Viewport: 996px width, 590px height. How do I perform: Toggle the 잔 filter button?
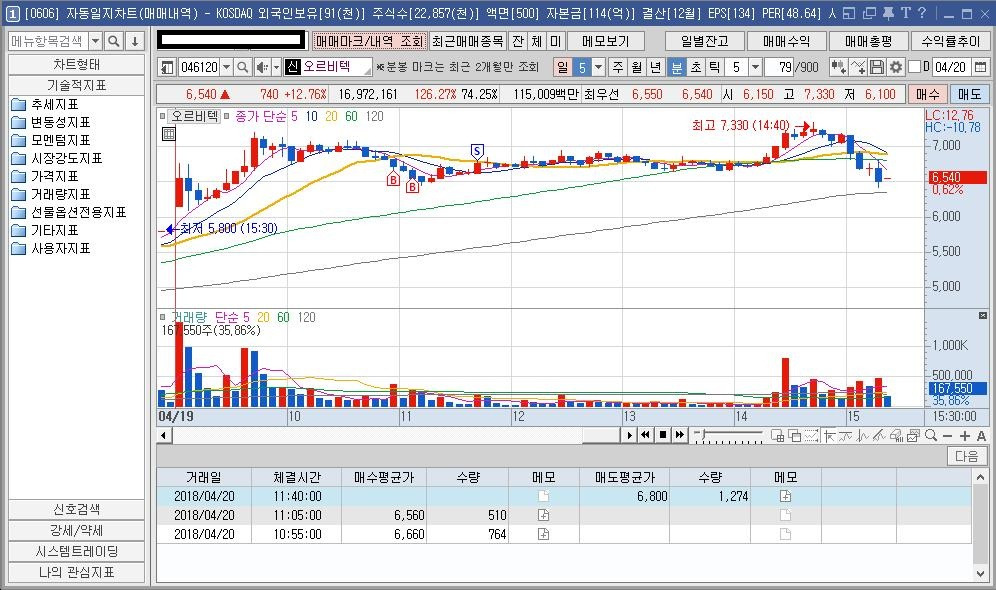[518, 41]
